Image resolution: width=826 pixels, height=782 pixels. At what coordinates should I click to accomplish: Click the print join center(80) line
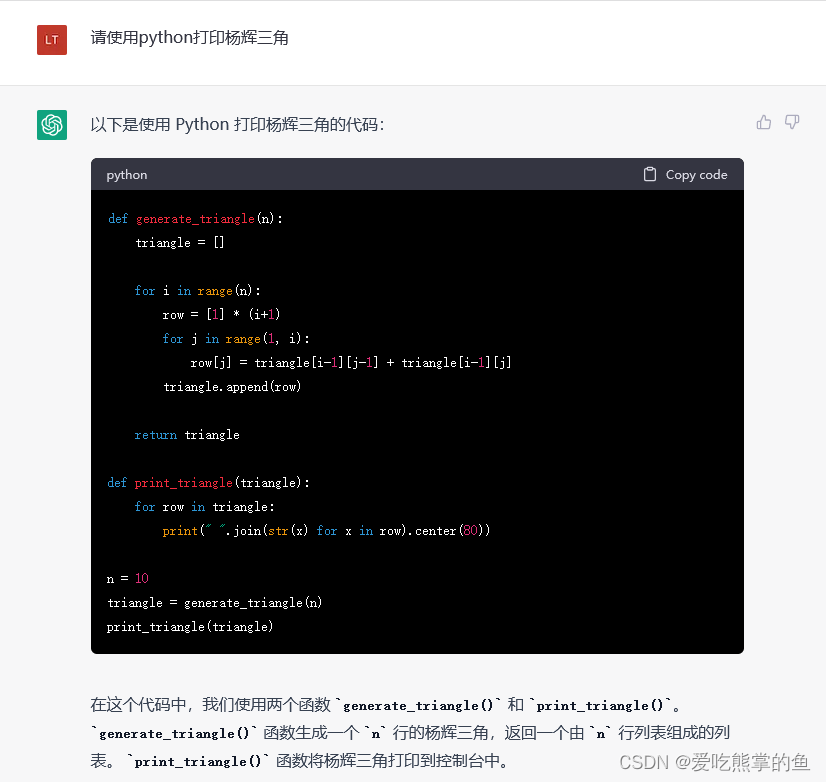[x=326, y=531]
